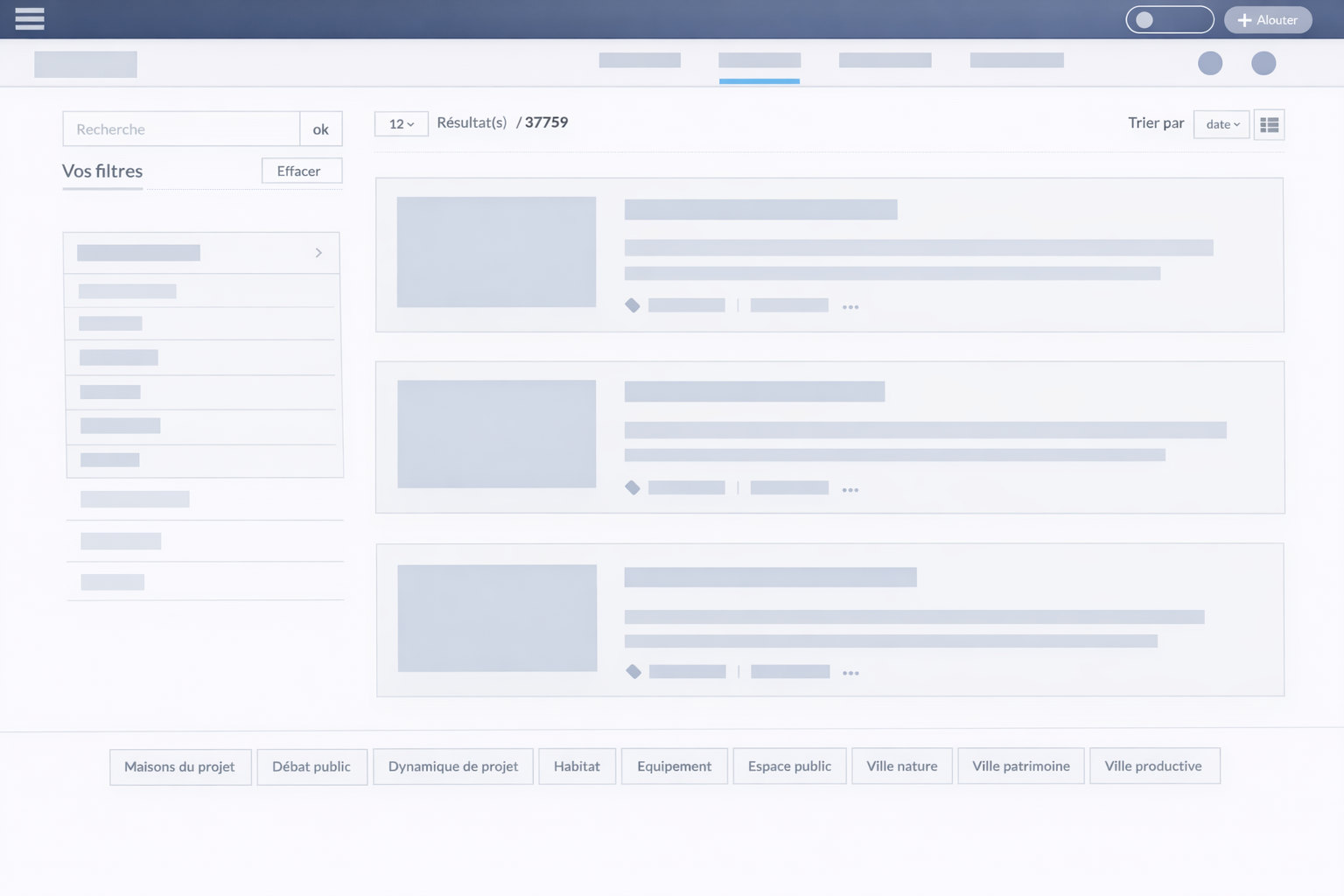
Task: Click the first result's thumbnail image
Action: click(x=496, y=252)
